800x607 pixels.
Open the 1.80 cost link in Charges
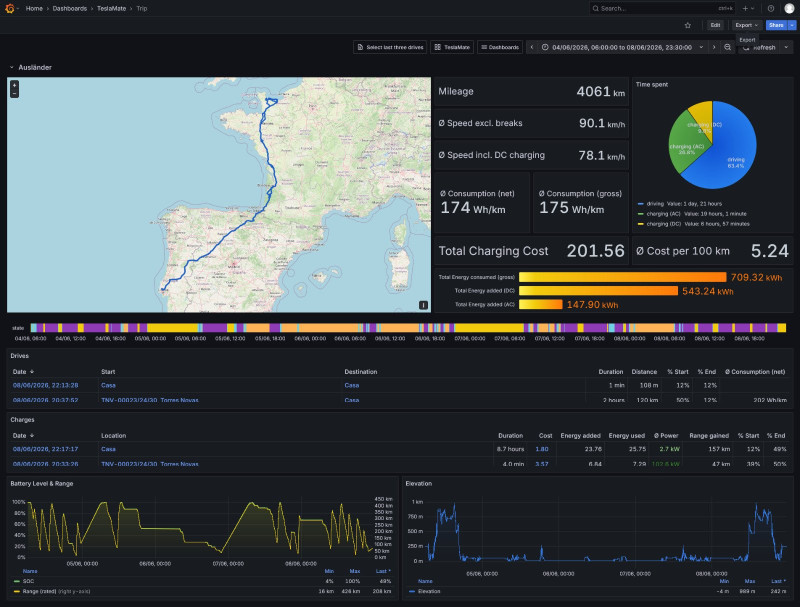pyautogui.click(x=542, y=449)
